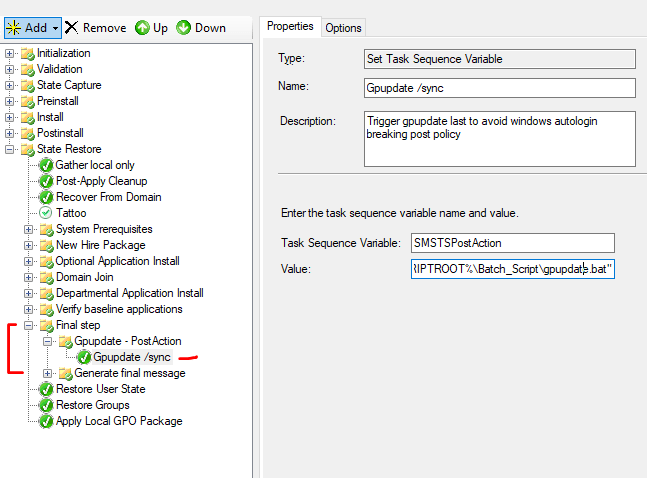Click folder icon of Domain Join group

46,277
